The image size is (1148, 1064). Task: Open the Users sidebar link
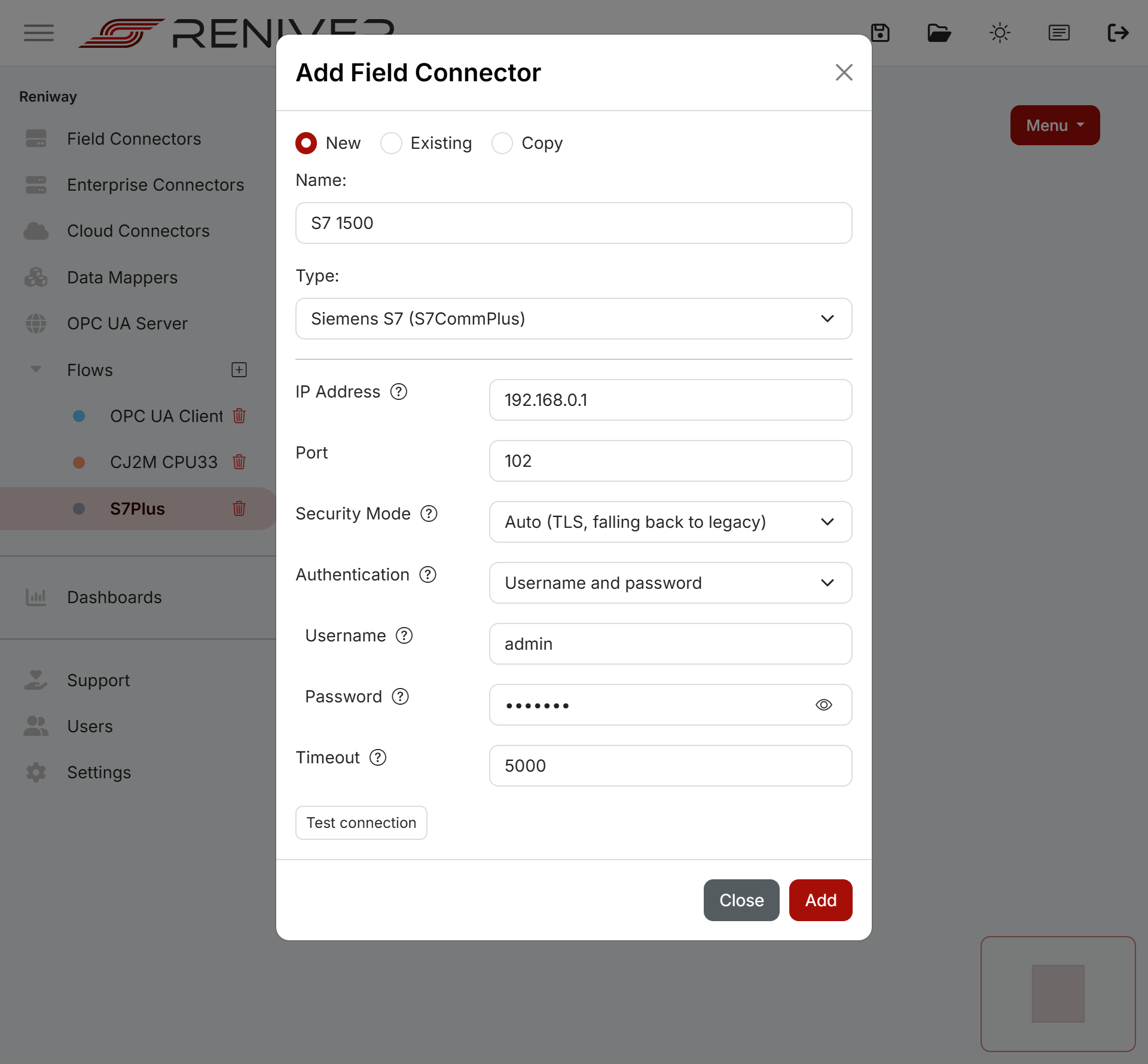[90, 726]
